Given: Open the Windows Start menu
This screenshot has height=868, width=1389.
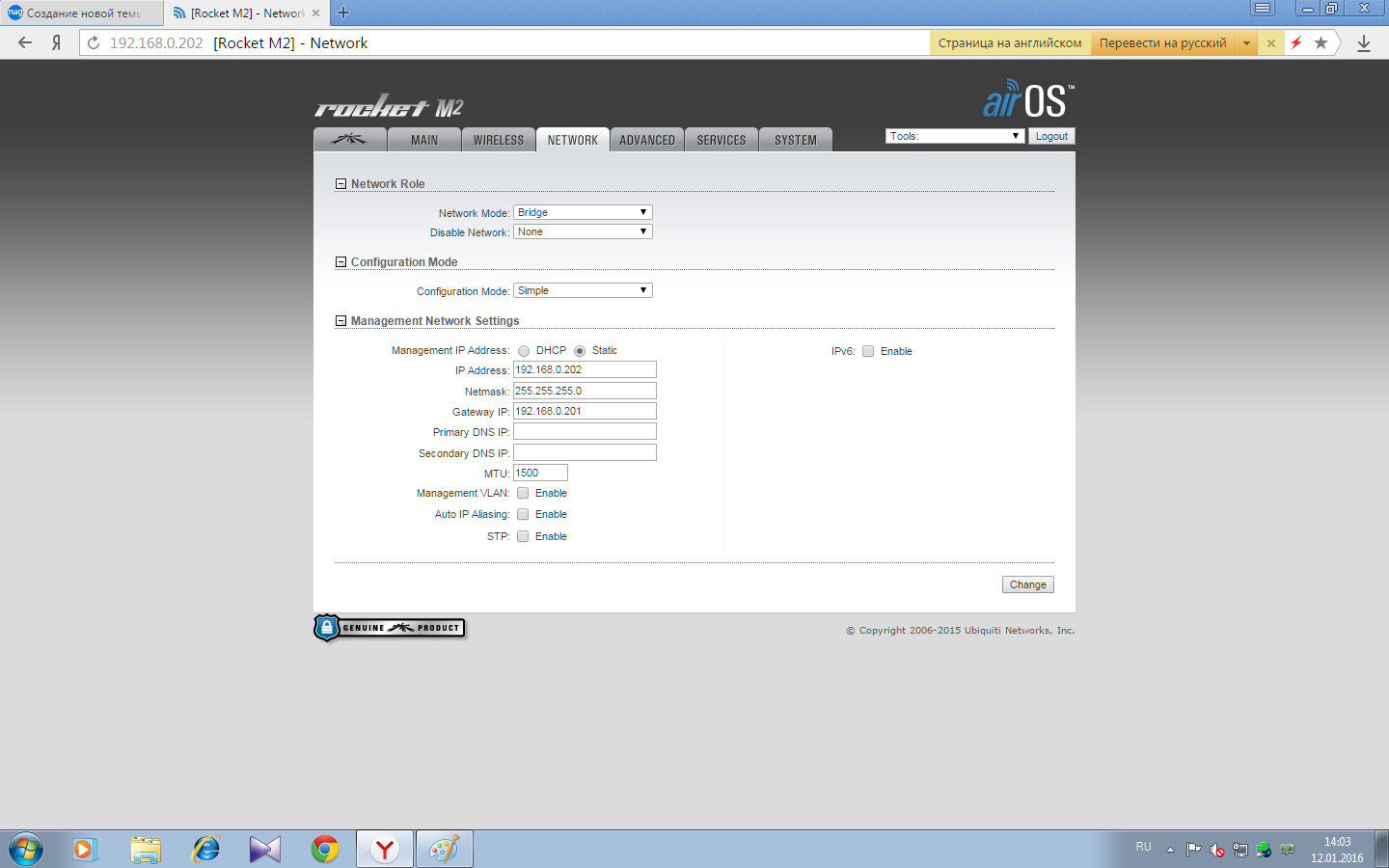Looking at the screenshot, I should 25,850.
